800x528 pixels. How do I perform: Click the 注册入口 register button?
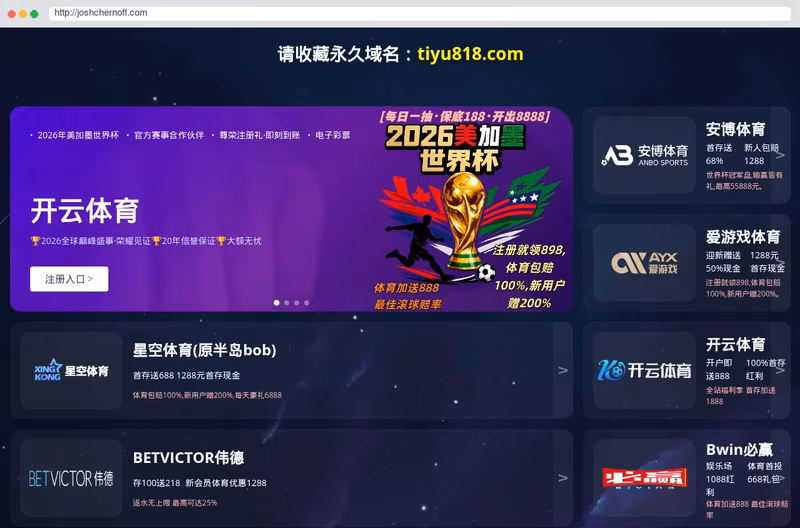click(69, 279)
